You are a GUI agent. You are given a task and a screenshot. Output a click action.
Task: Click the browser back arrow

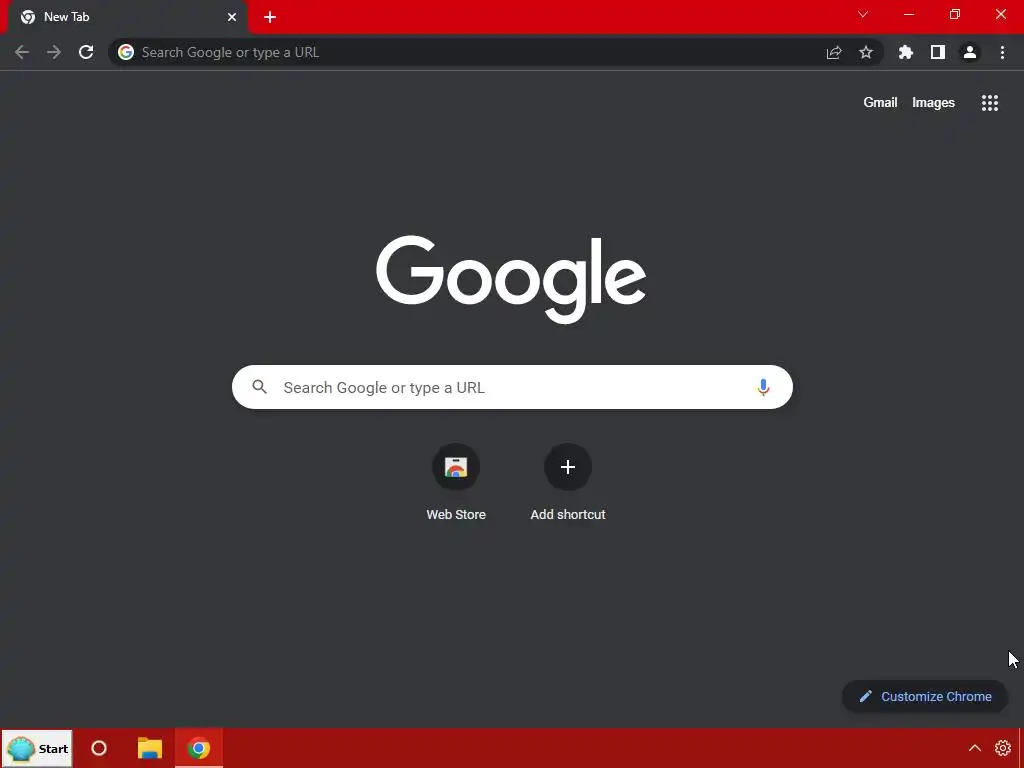[22, 52]
